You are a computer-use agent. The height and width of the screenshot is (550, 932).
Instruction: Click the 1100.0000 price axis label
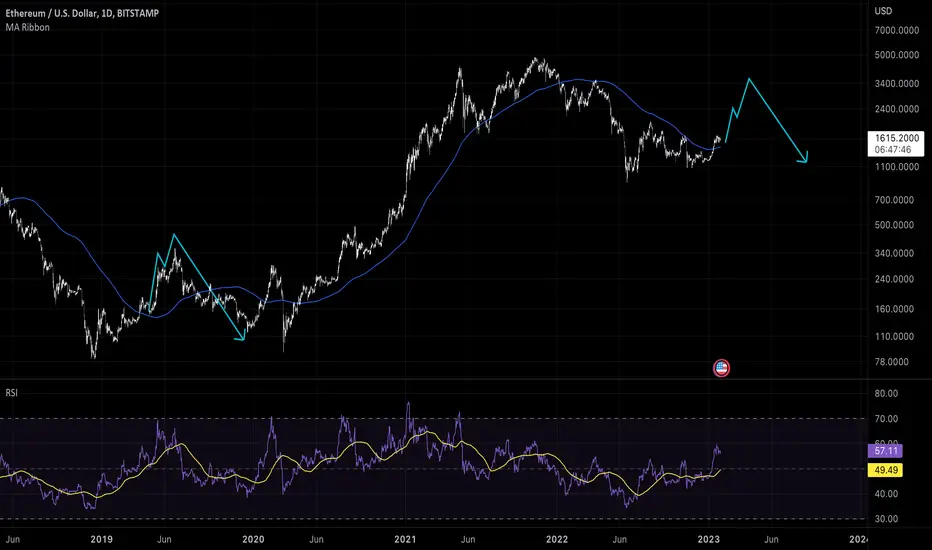pyautogui.click(x=896, y=167)
